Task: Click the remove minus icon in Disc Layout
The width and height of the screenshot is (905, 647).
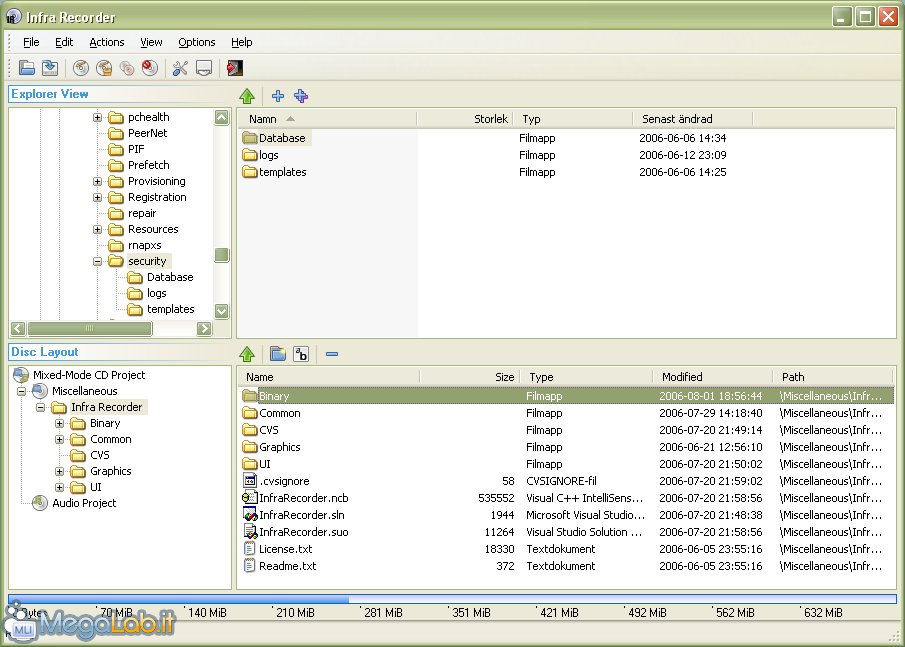Action: [332, 354]
